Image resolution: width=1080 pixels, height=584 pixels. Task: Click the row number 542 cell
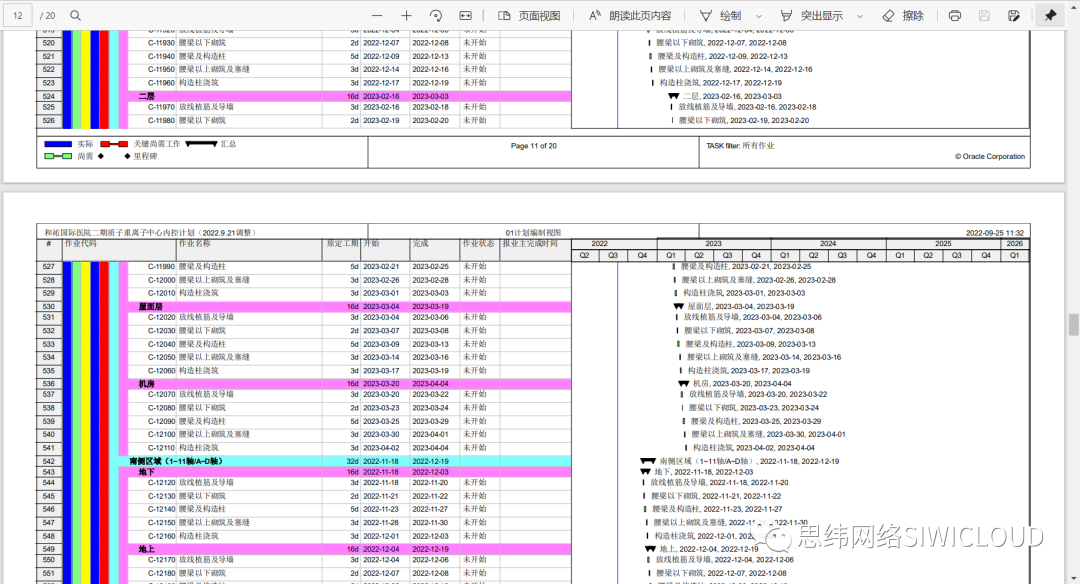[49, 461]
